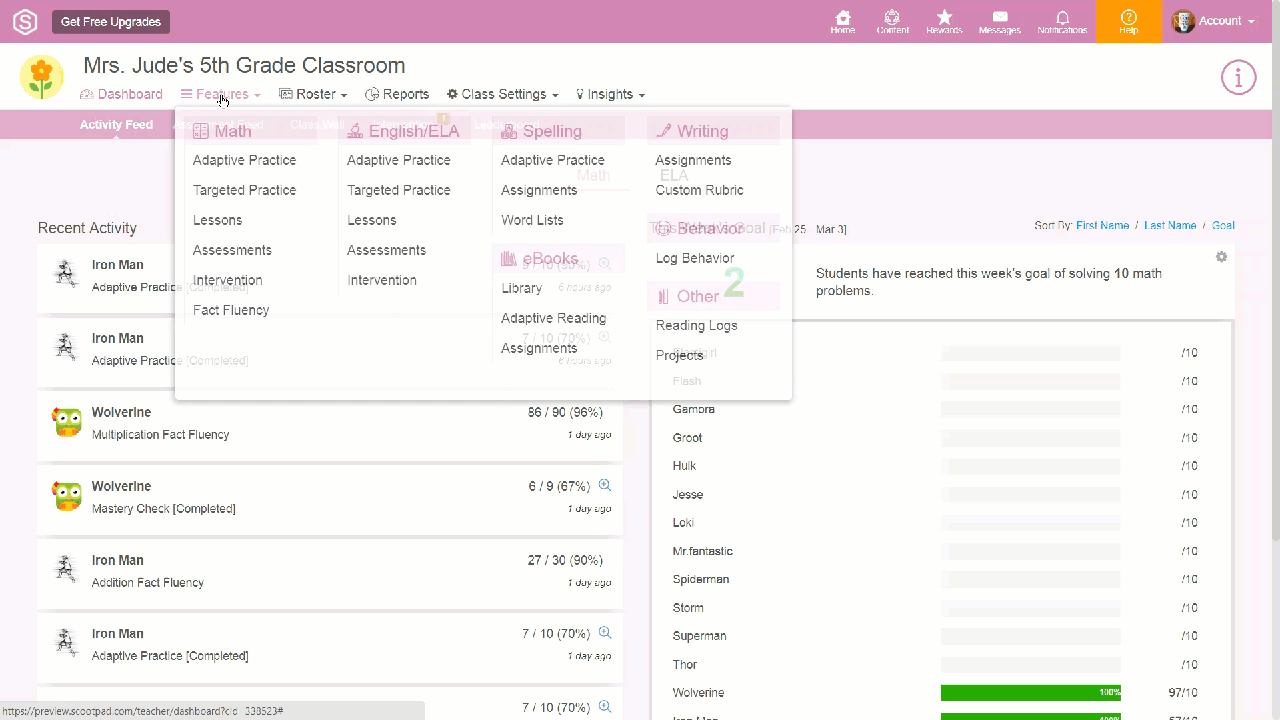Sort students by Last Name

[x=1170, y=226]
